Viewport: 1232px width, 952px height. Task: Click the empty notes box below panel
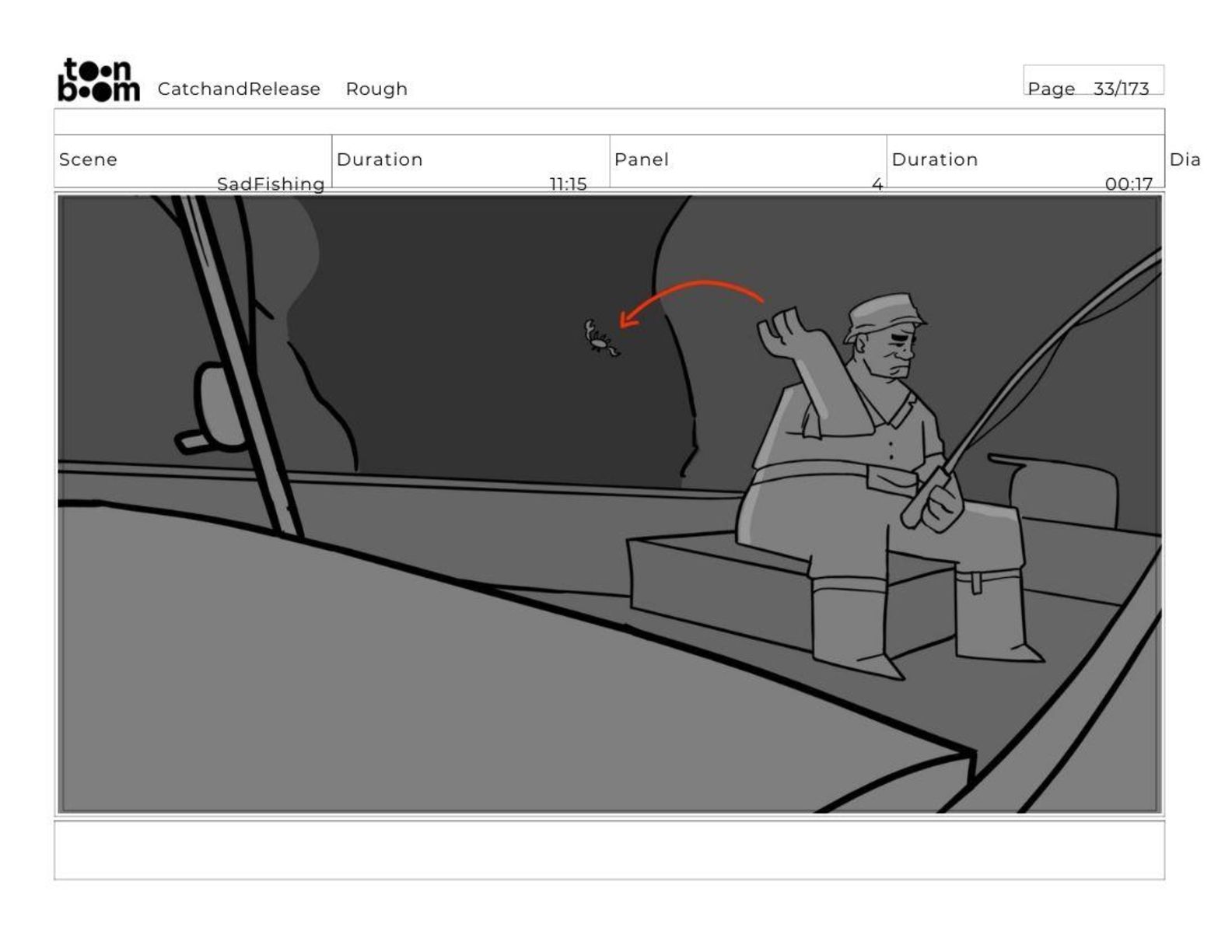pyautogui.click(x=609, y=850)
